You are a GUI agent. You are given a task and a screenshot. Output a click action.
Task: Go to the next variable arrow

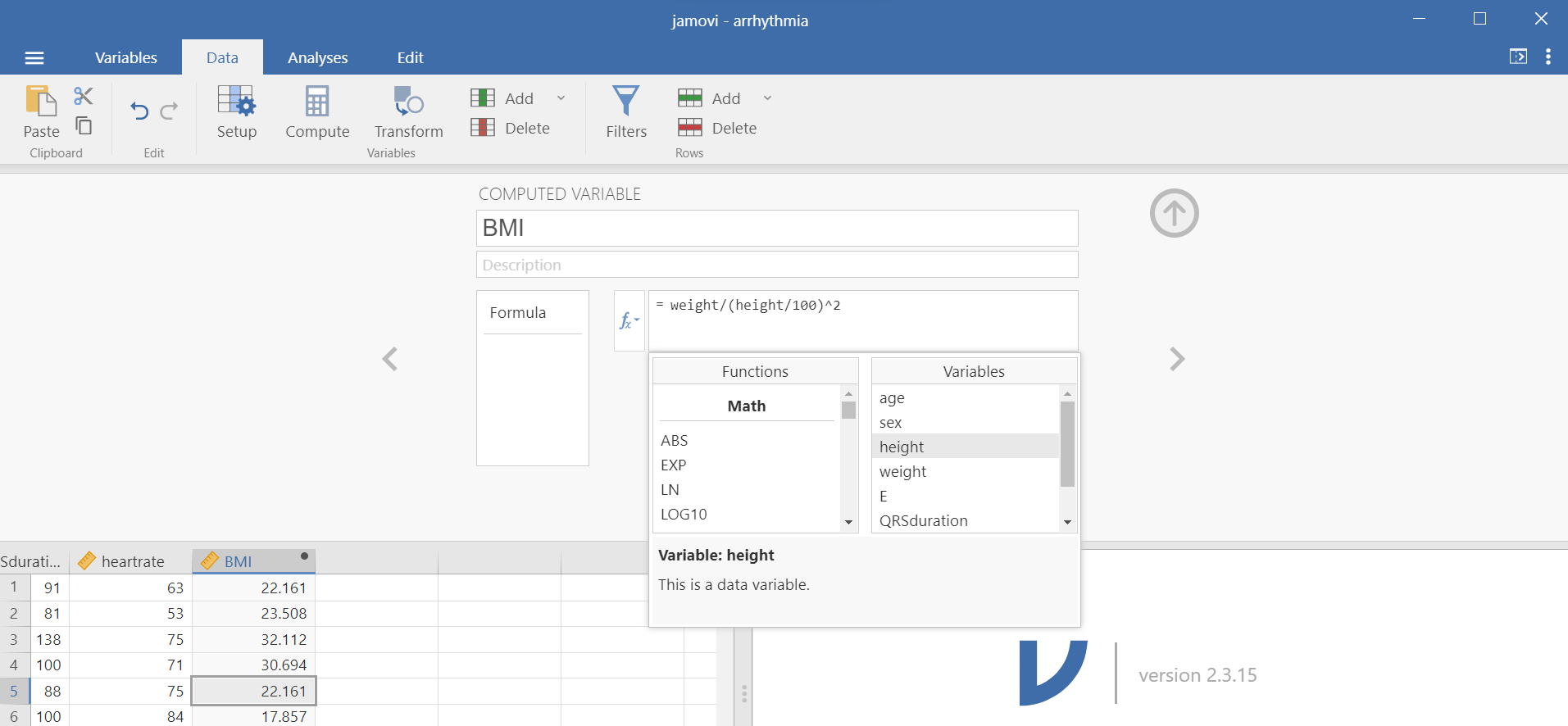[x=1176, y=359]
